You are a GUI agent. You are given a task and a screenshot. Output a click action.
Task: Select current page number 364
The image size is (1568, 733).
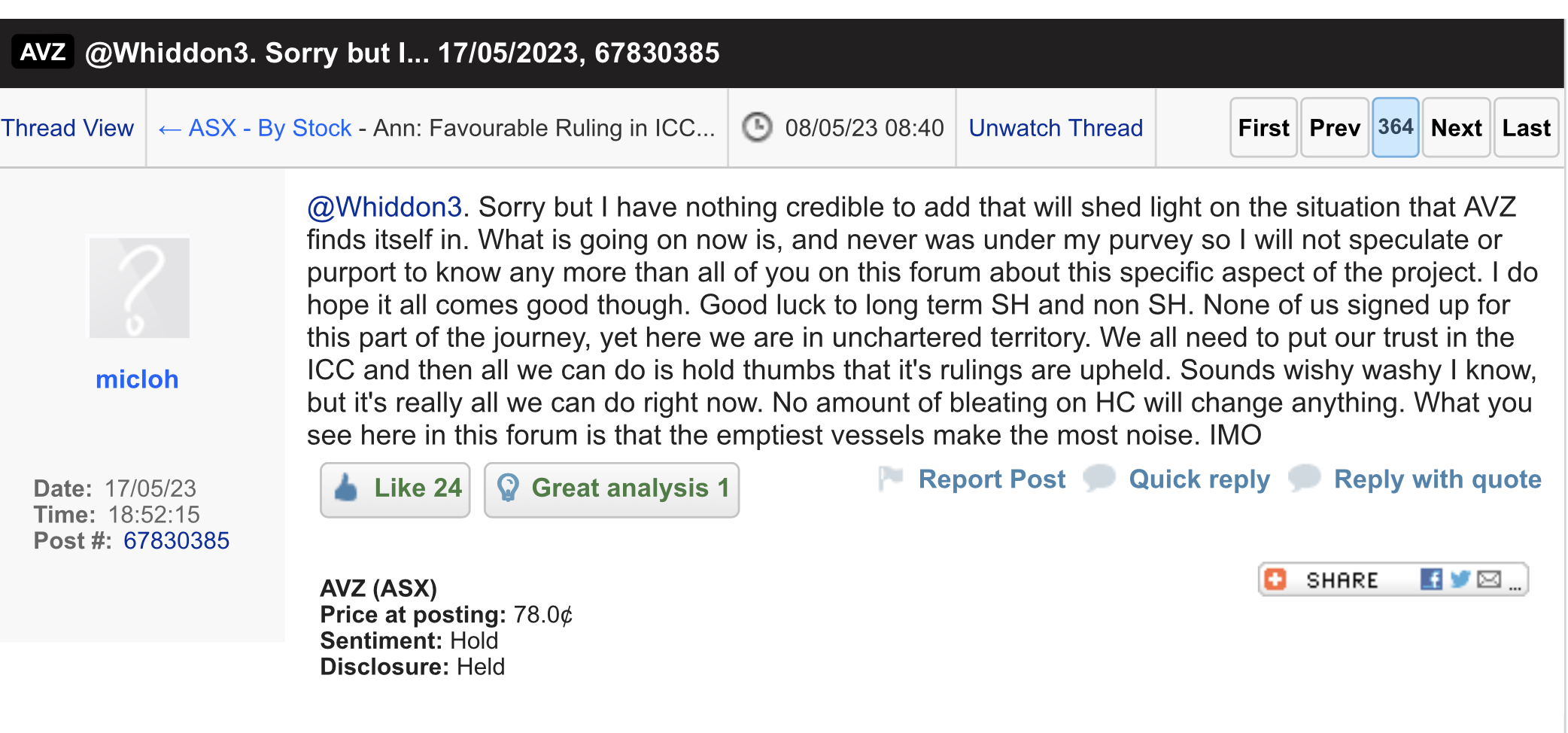click(1395, 127)
